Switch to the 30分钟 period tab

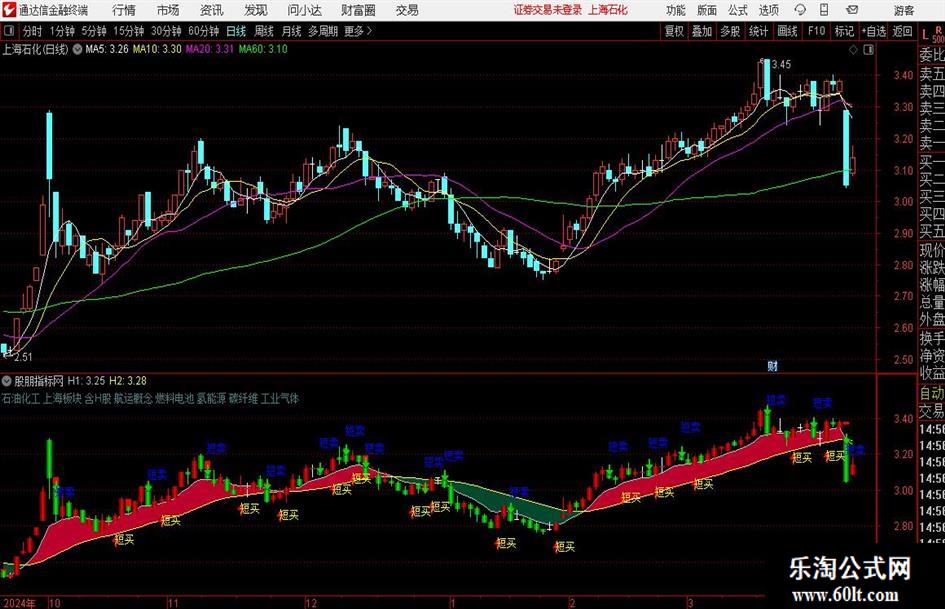[166, 31]
